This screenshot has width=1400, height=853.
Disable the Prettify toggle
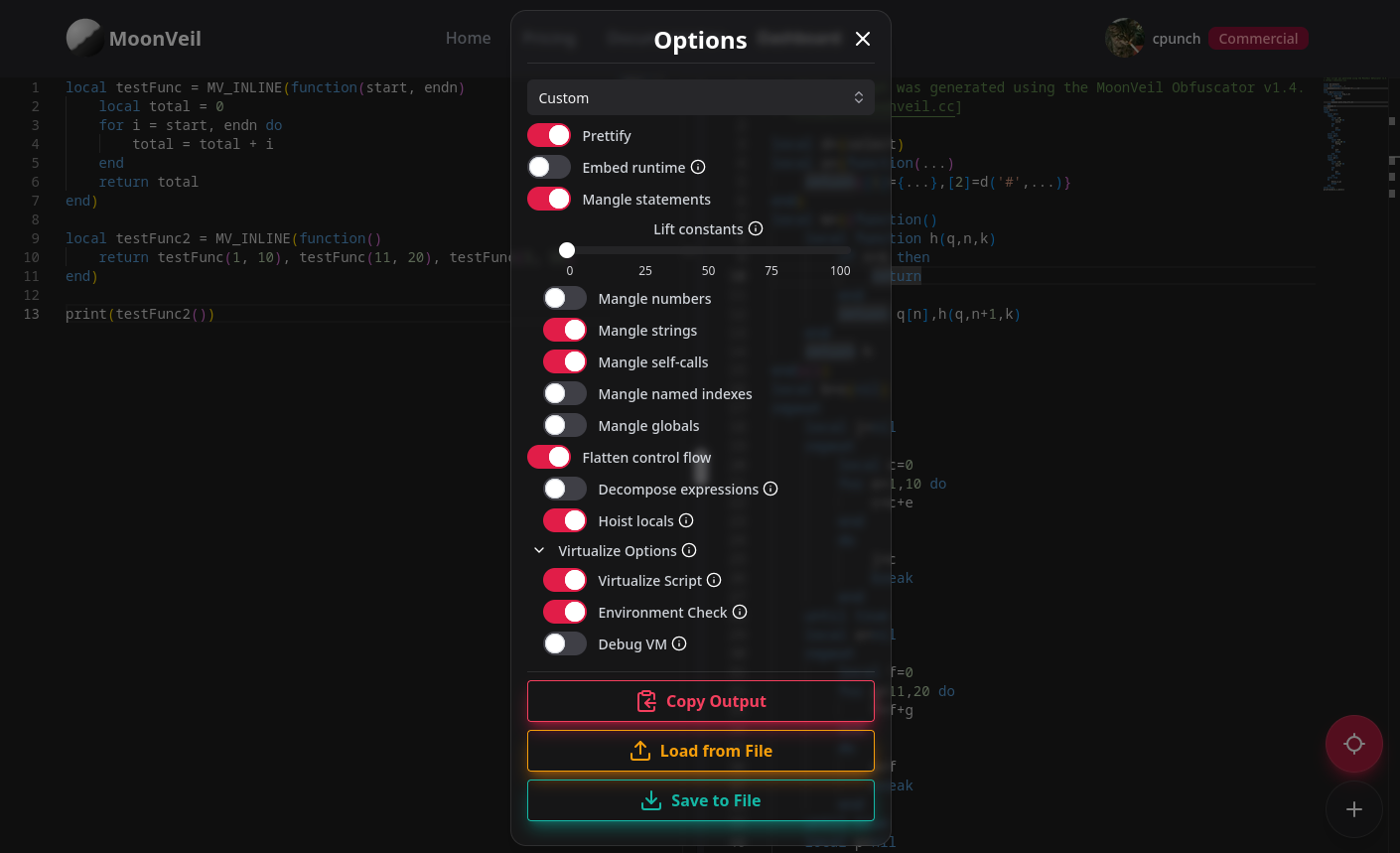pyautogui.click(x=549, y=135)
